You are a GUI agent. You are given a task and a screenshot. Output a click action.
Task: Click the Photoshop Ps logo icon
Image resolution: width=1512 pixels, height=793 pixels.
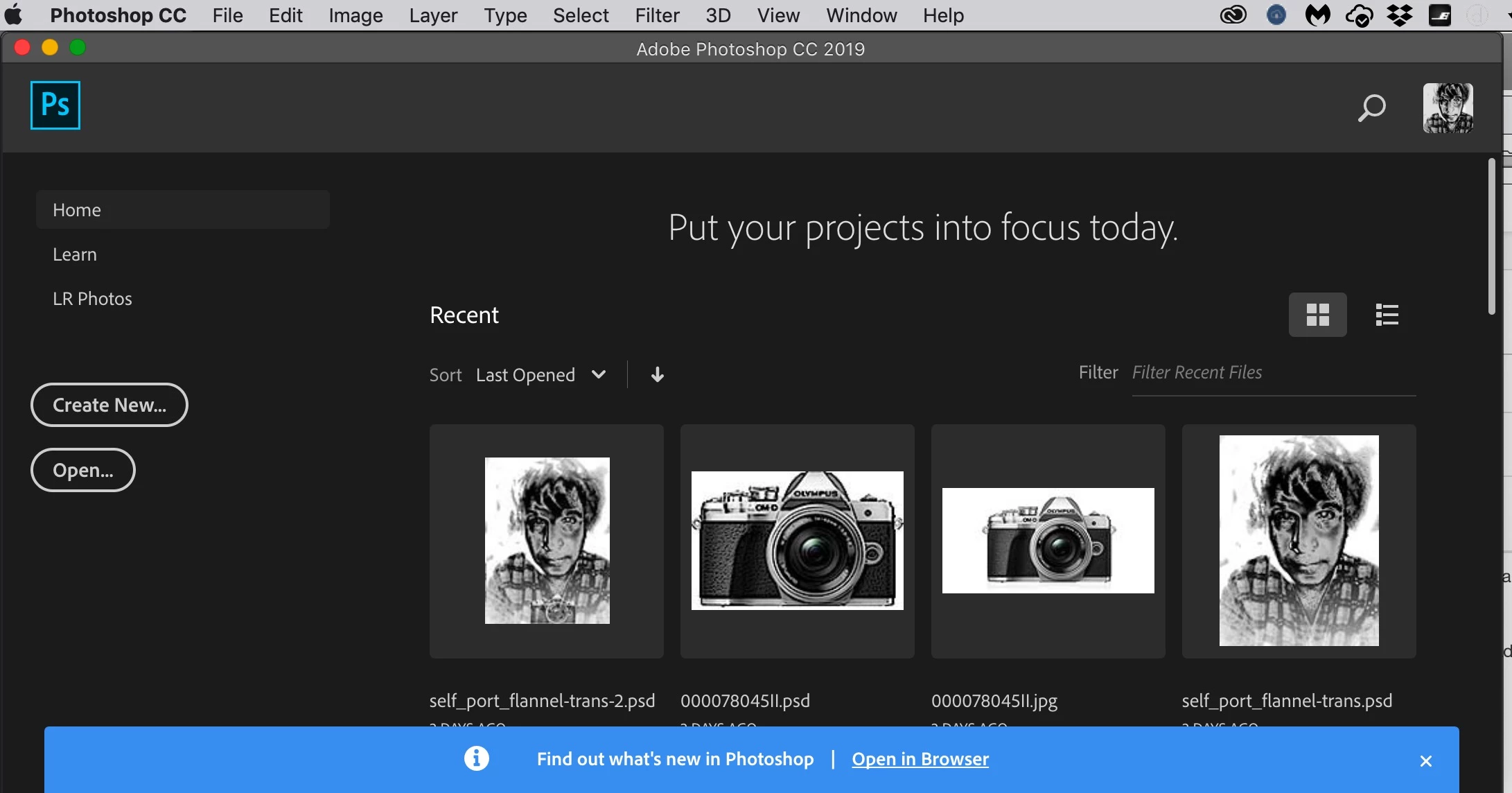tap(55, 105)
